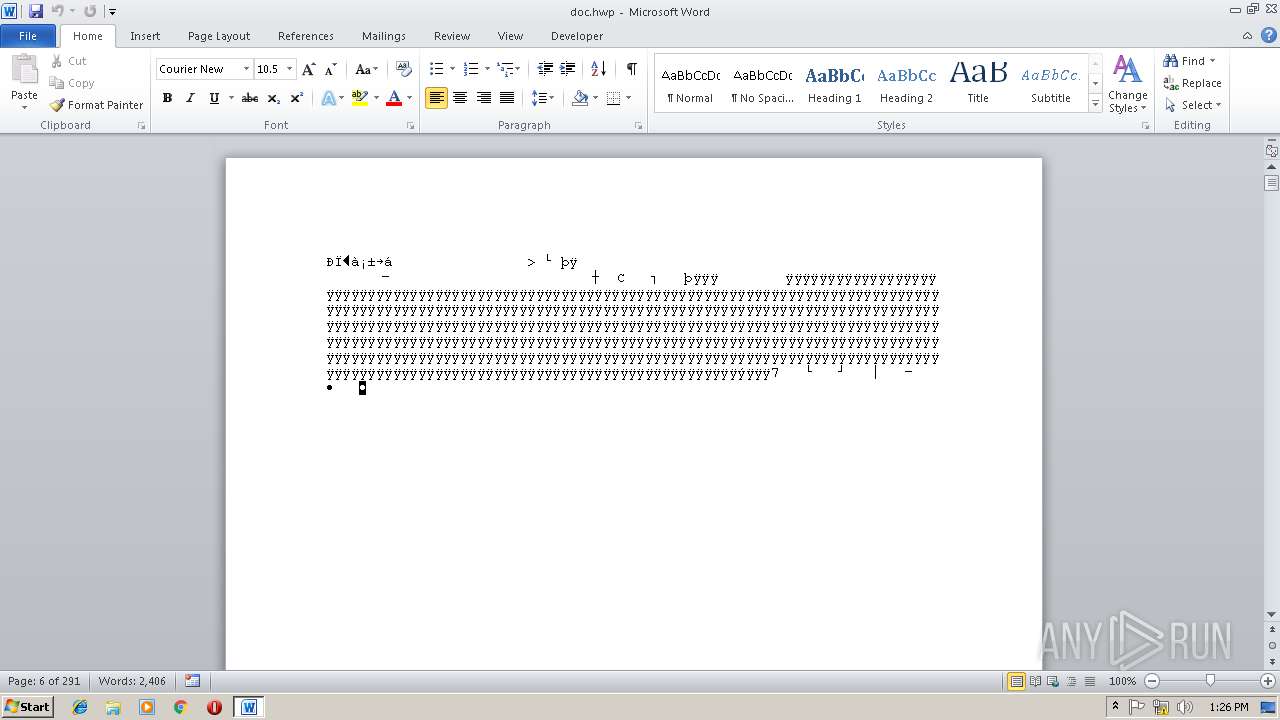Click Page: 6 of 291 indicator

pos(44,681)
